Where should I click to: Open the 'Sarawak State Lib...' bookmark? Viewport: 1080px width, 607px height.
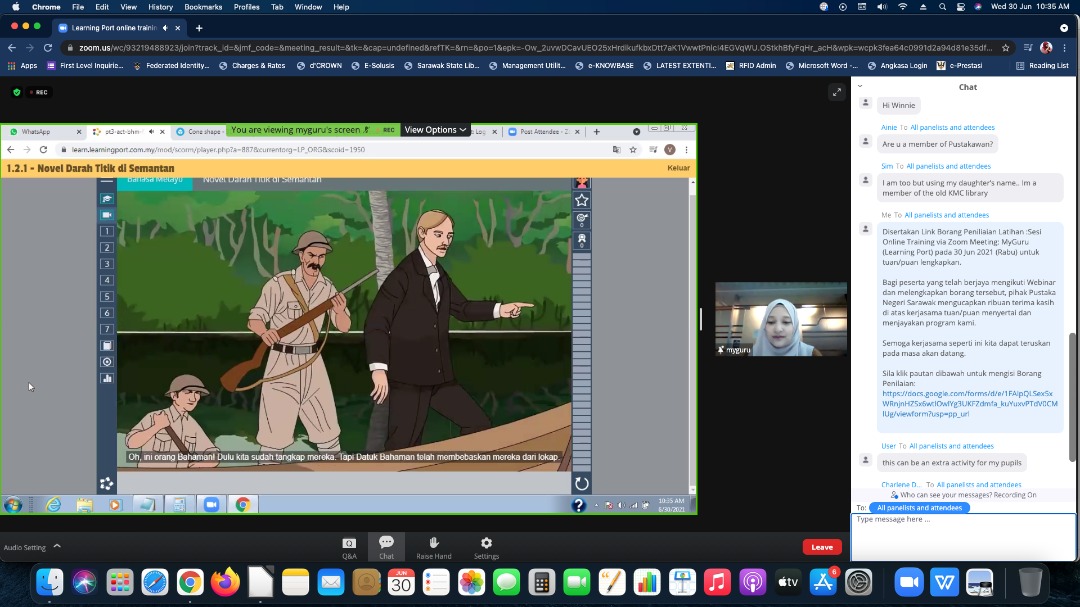442,65
